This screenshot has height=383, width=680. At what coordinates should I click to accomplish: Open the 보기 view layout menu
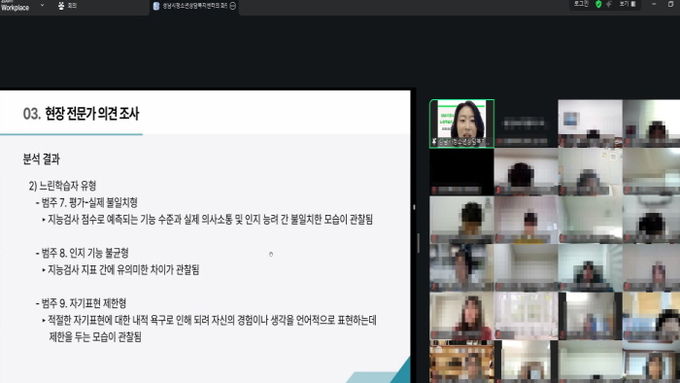627,4
